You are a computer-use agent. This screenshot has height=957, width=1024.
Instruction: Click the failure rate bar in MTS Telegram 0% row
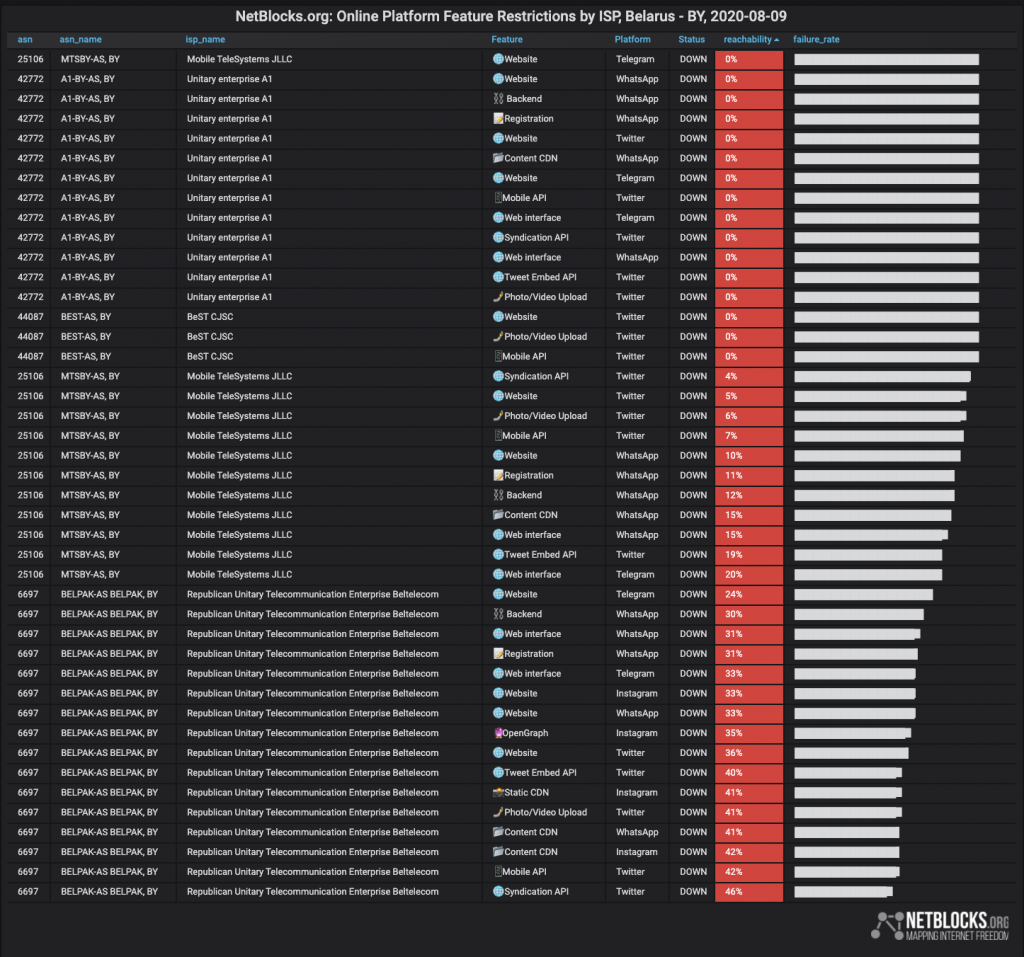tap(886, 59)
